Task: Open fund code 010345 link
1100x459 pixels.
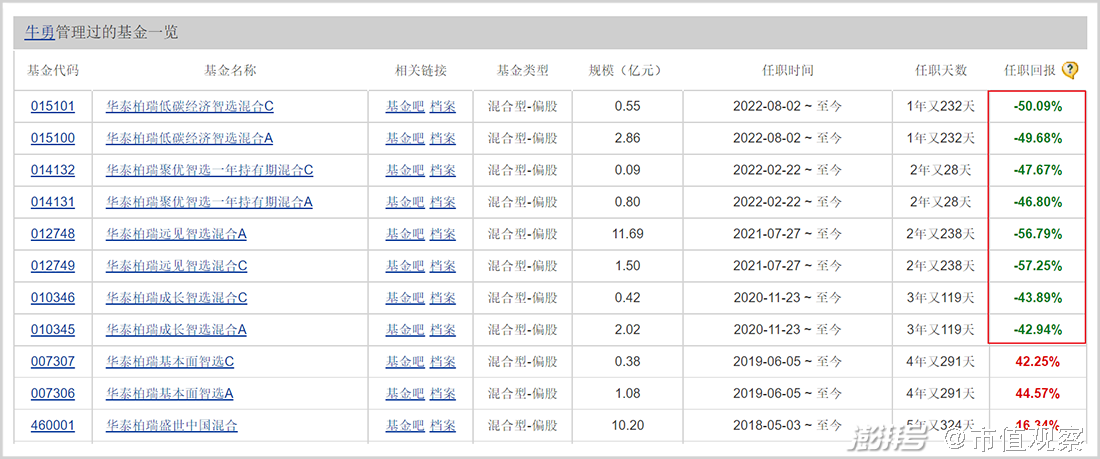Action: tap(53, 329)
